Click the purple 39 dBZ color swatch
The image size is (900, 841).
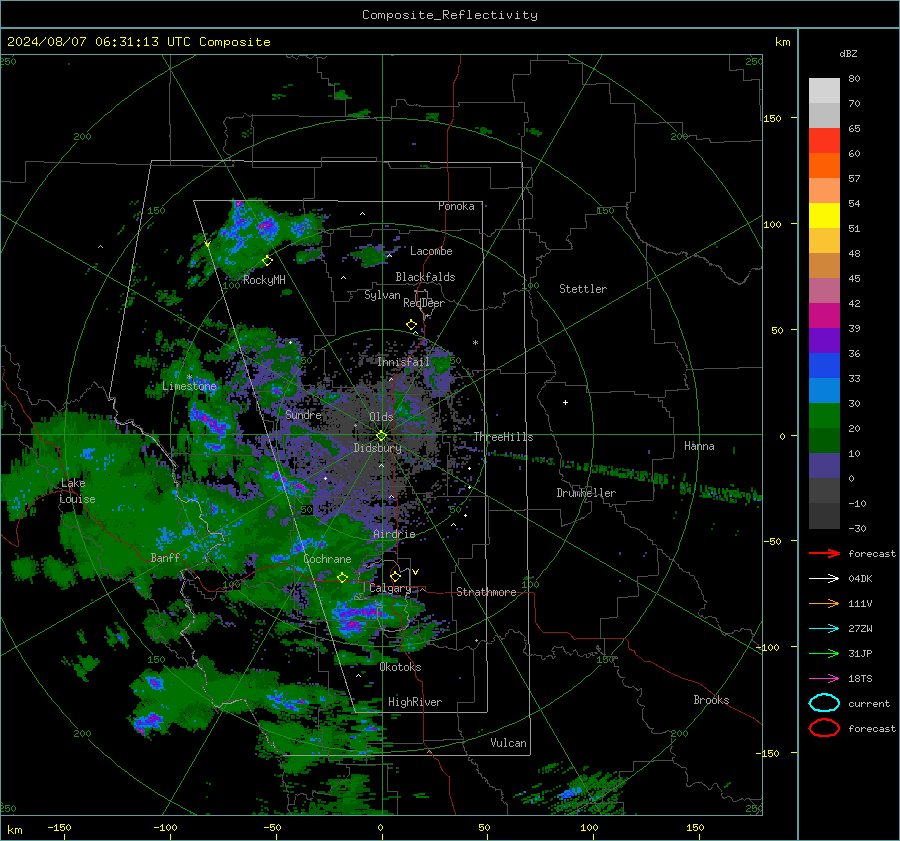824,340
